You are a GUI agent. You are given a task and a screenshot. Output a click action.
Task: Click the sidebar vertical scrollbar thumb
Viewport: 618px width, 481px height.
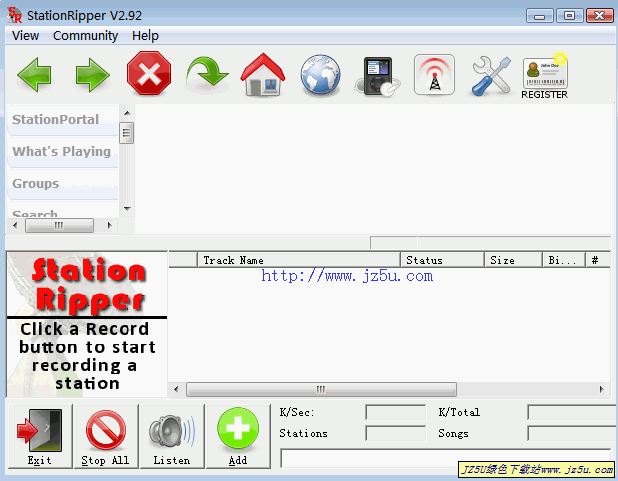[x=127, y=133]
